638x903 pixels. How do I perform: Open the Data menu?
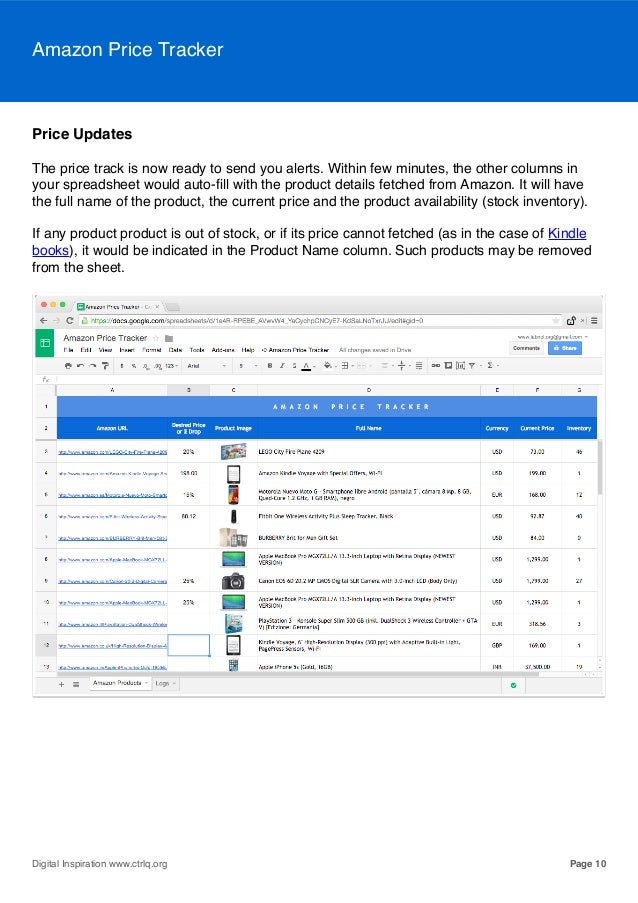176,350
